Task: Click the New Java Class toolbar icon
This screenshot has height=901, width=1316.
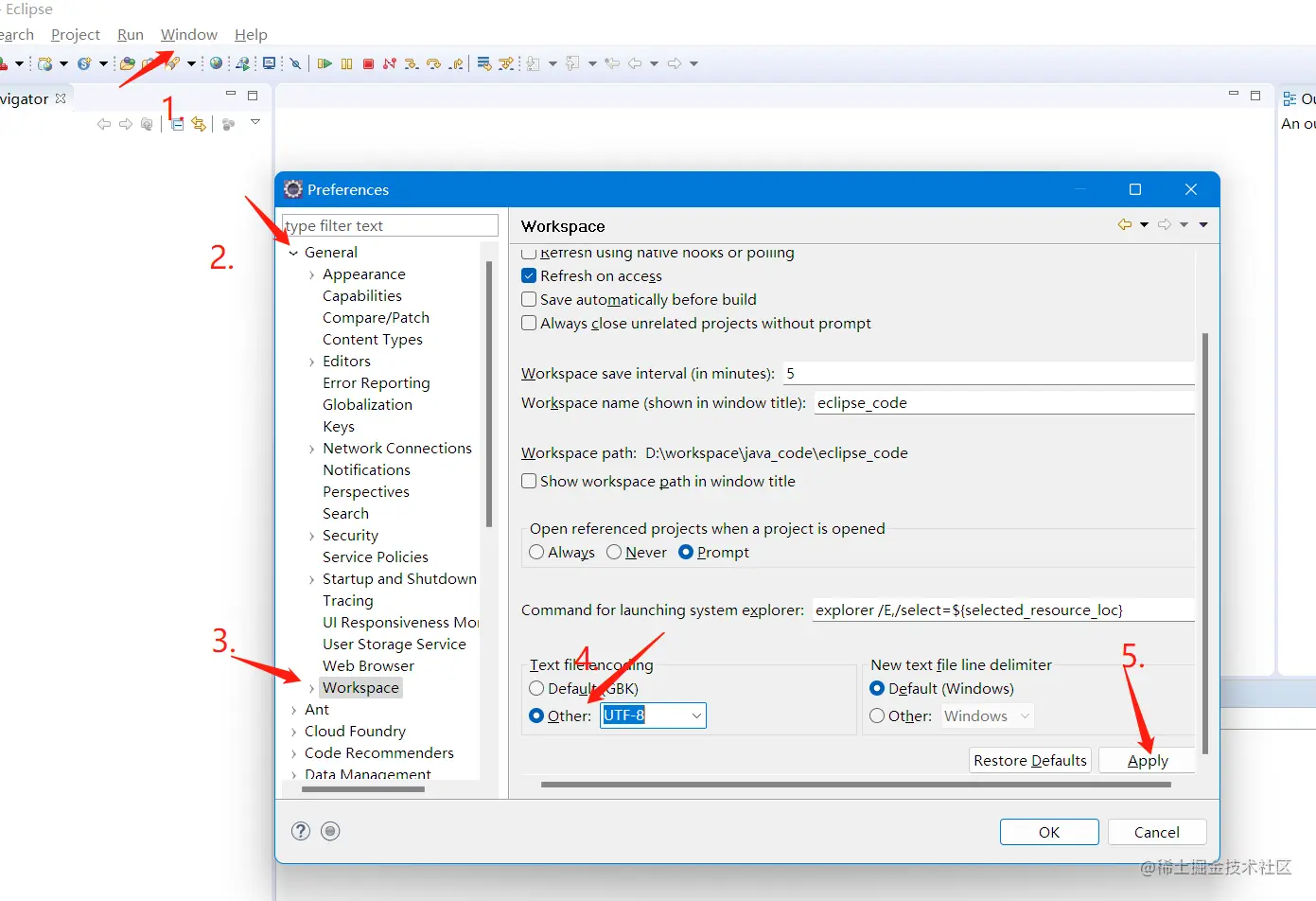Action: pyautogui.click(x=84, y=63)
